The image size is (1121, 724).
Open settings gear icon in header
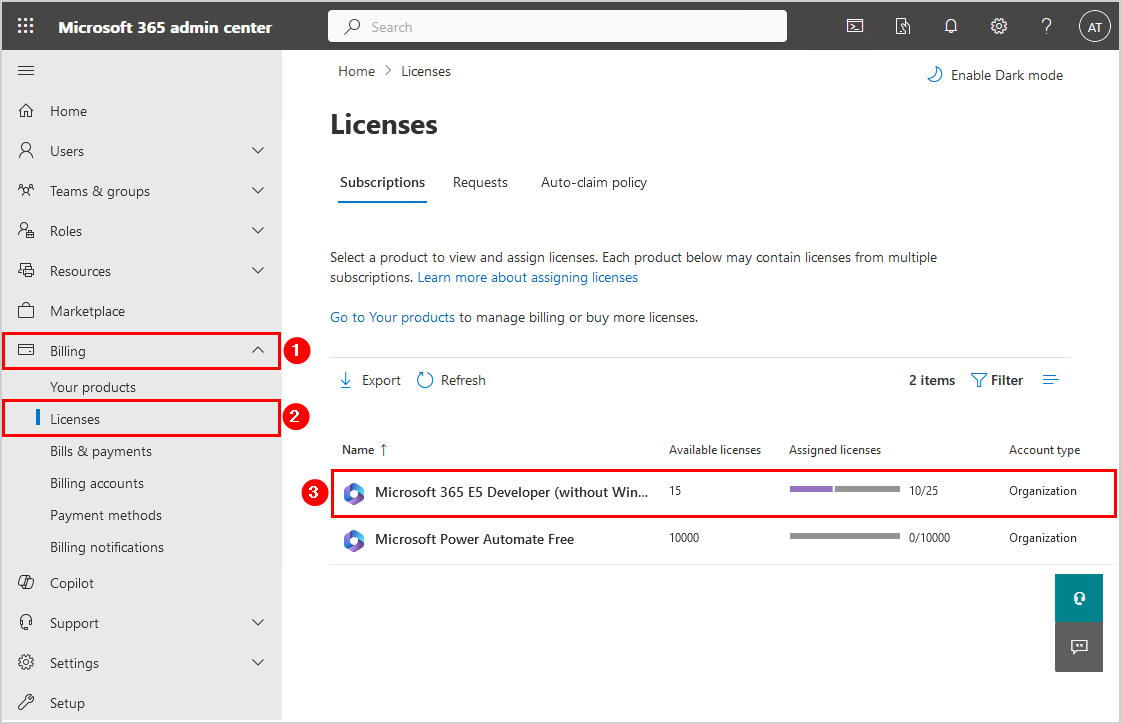point(999,26)
